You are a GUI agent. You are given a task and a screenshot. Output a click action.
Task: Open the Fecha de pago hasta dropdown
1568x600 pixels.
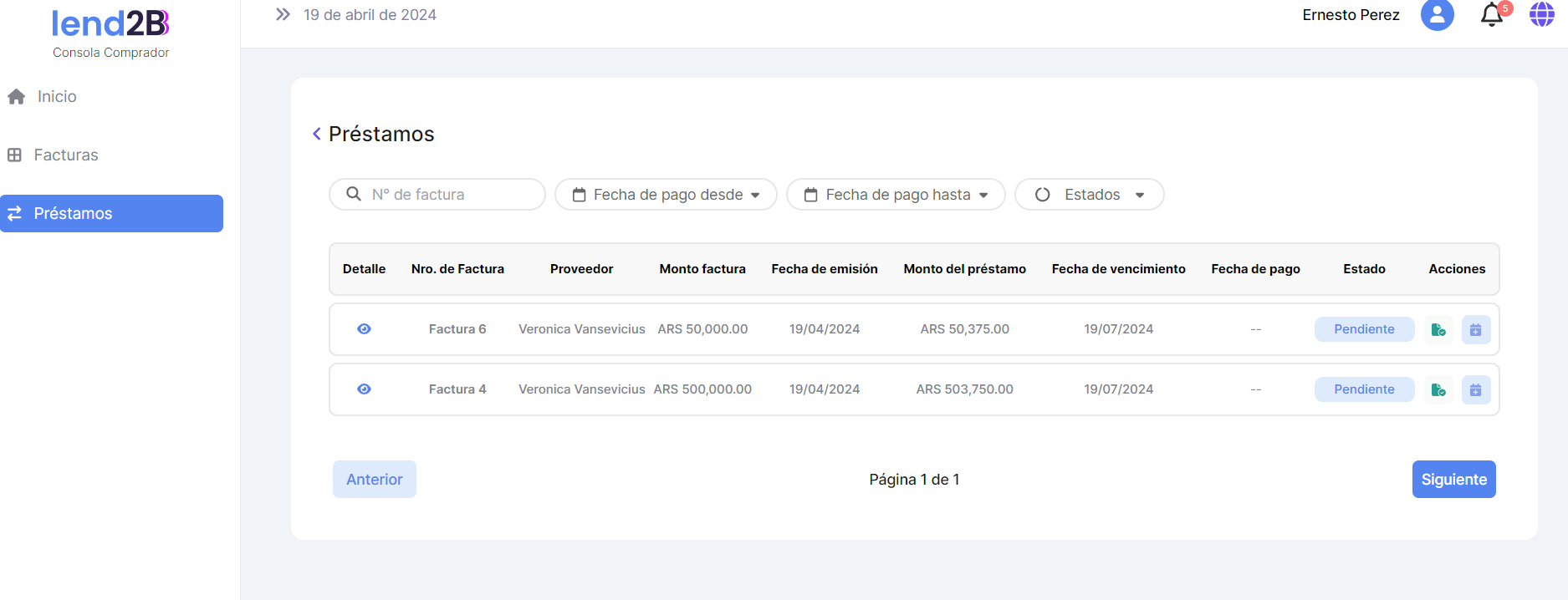[896, 195]
